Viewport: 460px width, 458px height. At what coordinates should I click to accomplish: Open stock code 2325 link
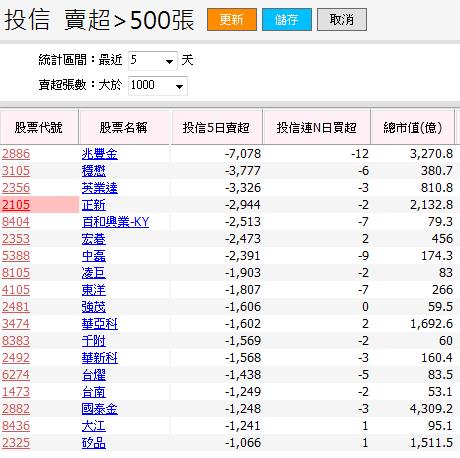point(16,443)
